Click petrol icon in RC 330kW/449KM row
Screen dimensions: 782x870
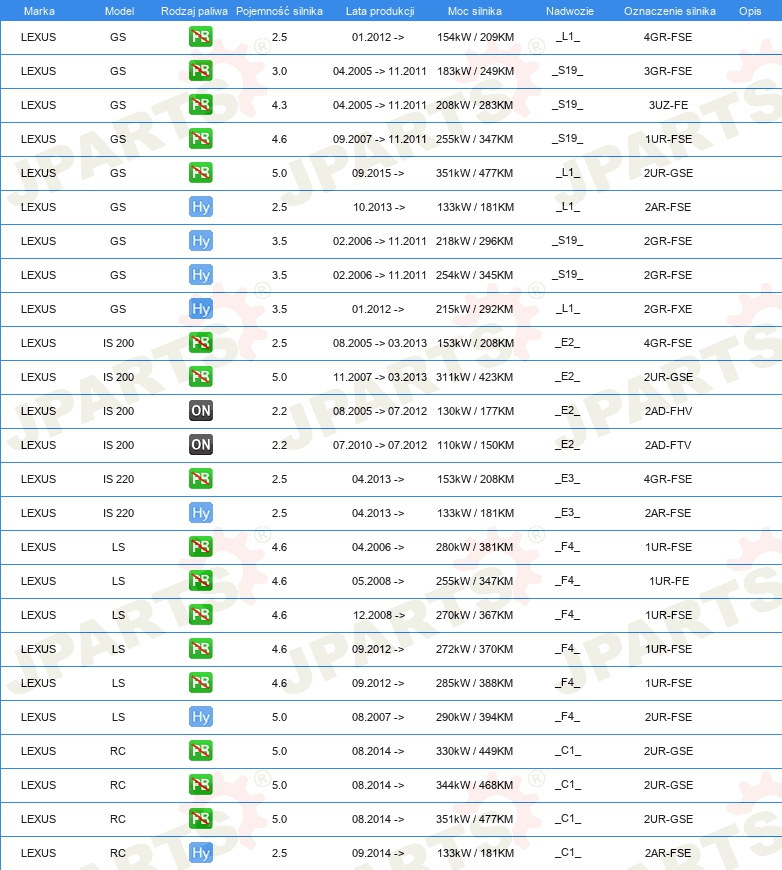point(200,751)
